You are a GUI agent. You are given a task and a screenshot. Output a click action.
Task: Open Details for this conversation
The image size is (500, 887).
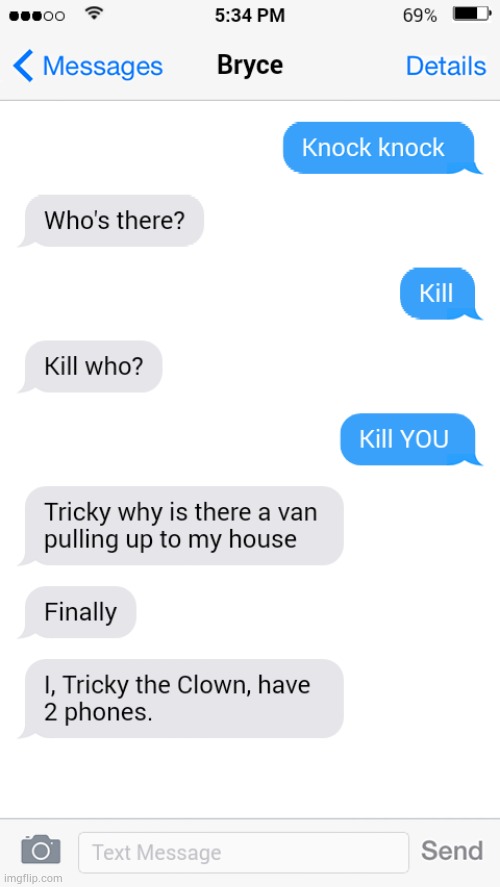[x=446, y=66]
